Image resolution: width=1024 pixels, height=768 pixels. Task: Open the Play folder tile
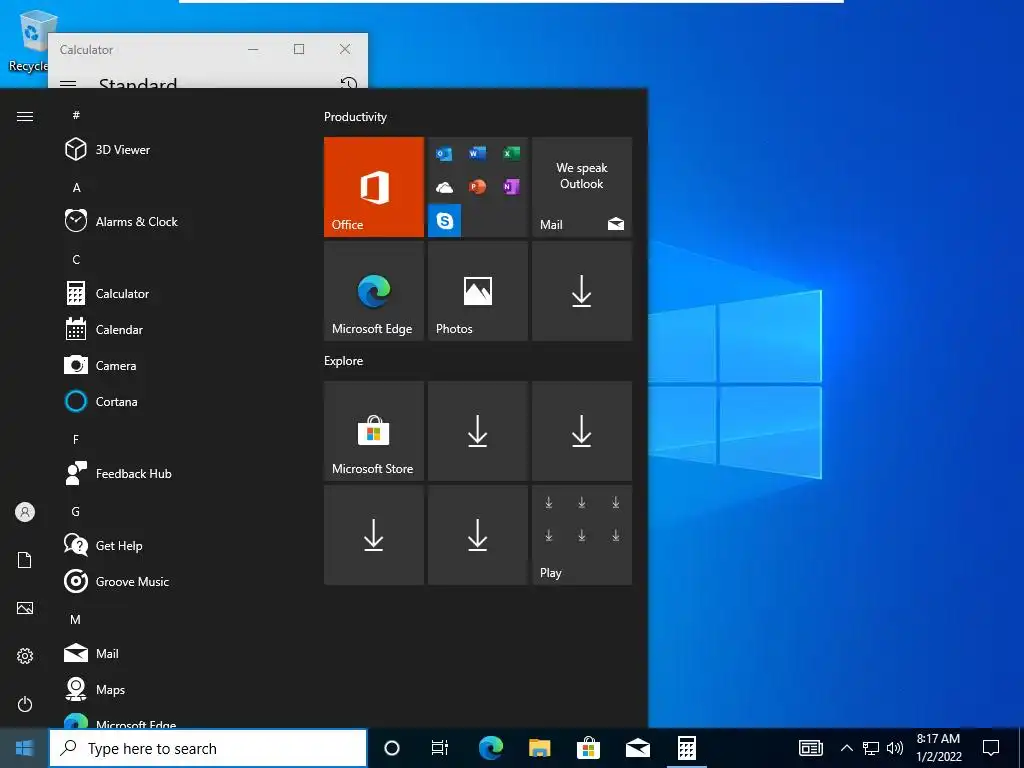pos(582,535)
